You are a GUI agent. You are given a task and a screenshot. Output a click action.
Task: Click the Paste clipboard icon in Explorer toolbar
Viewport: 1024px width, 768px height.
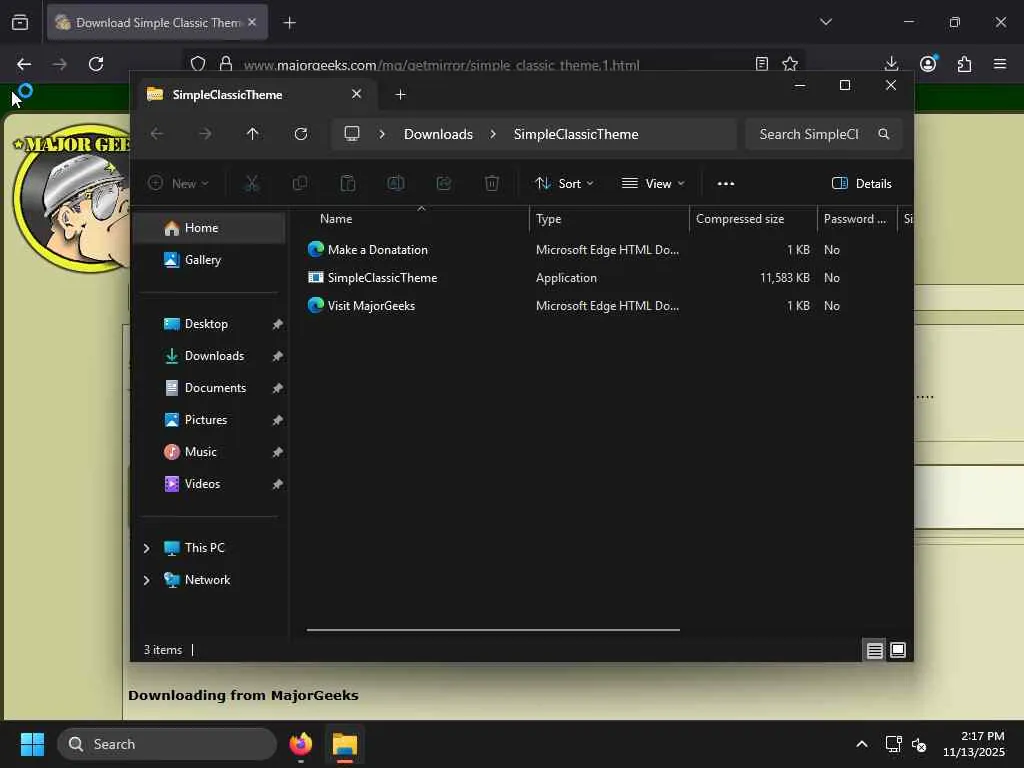pyautogui.click(x=348, y=184)
